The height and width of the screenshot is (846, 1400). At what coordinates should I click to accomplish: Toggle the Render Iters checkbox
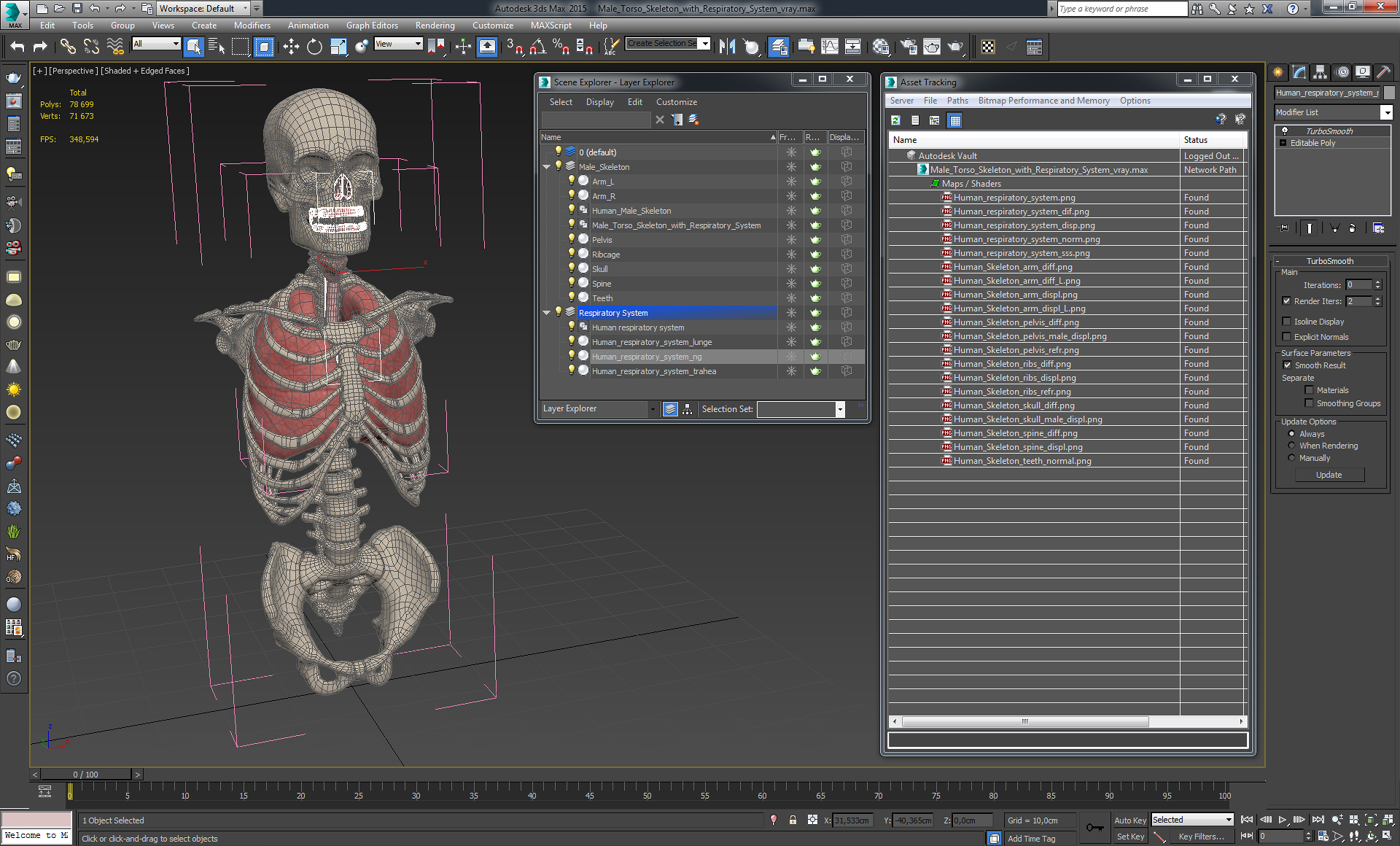point(1287,301)
